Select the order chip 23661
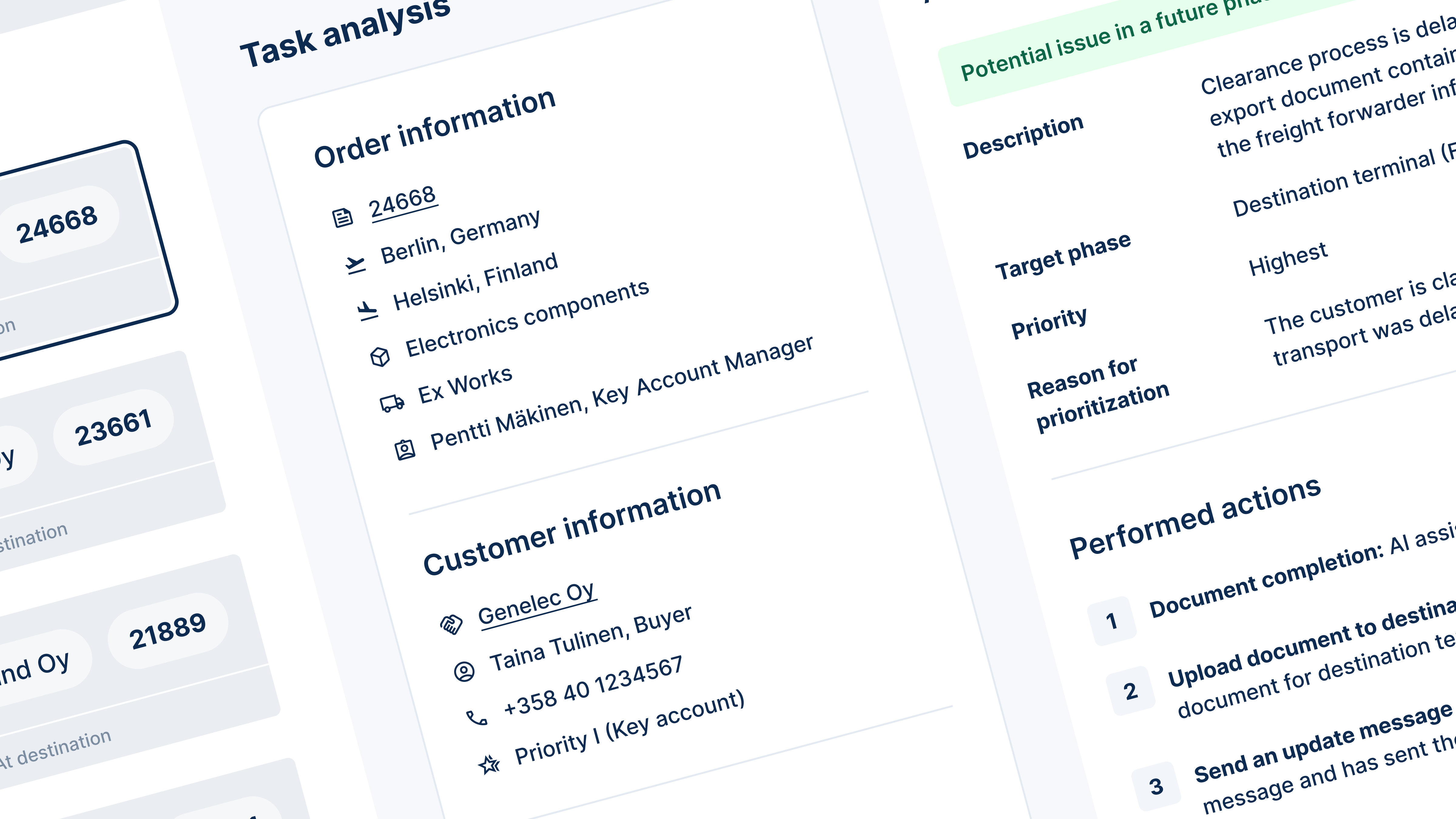The image size is (1456, 819). pyautogui.click(x=114, y=428)
